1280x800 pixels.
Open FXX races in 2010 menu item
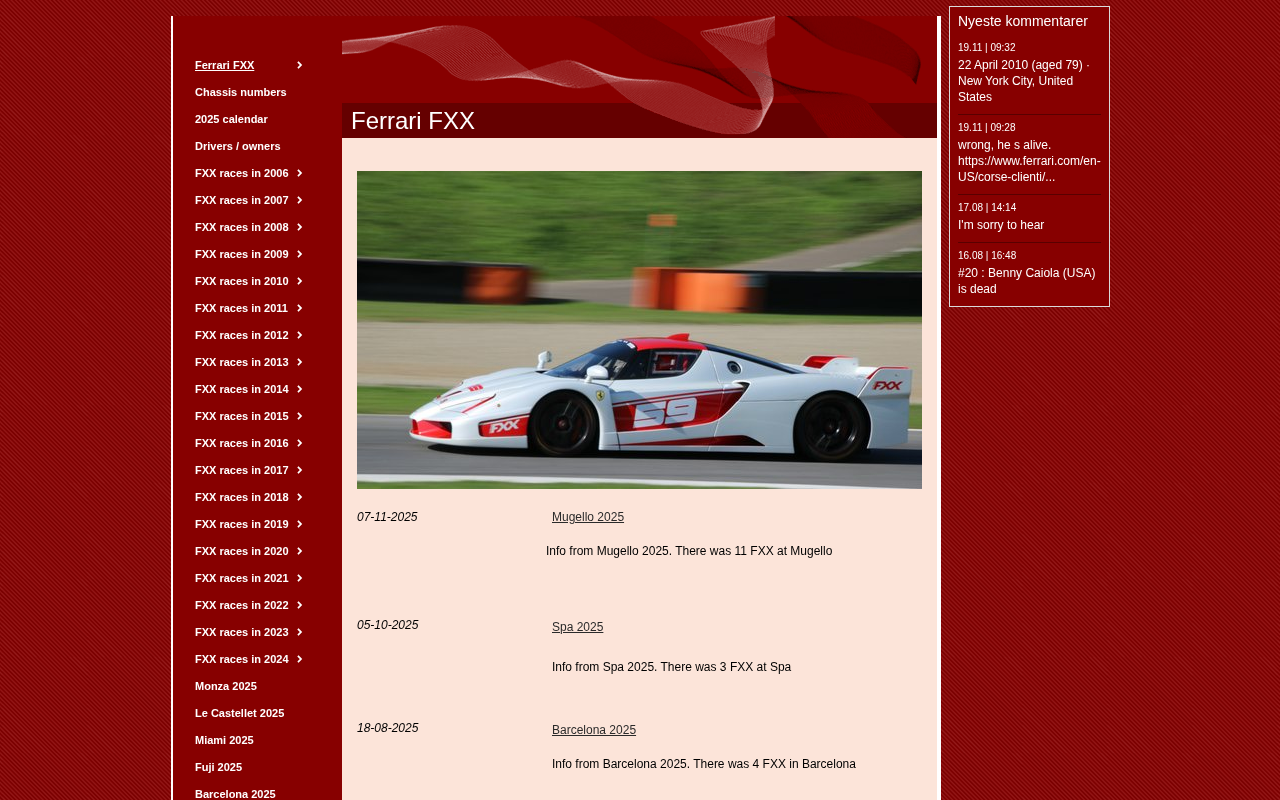(x=241, y=281)
